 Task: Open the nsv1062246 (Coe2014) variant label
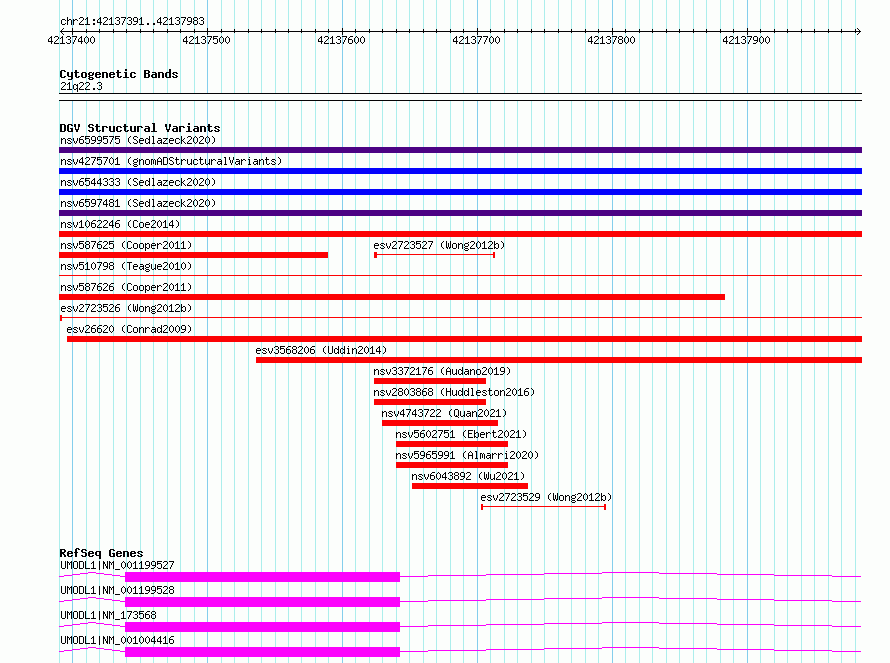(x=120, y=224)
